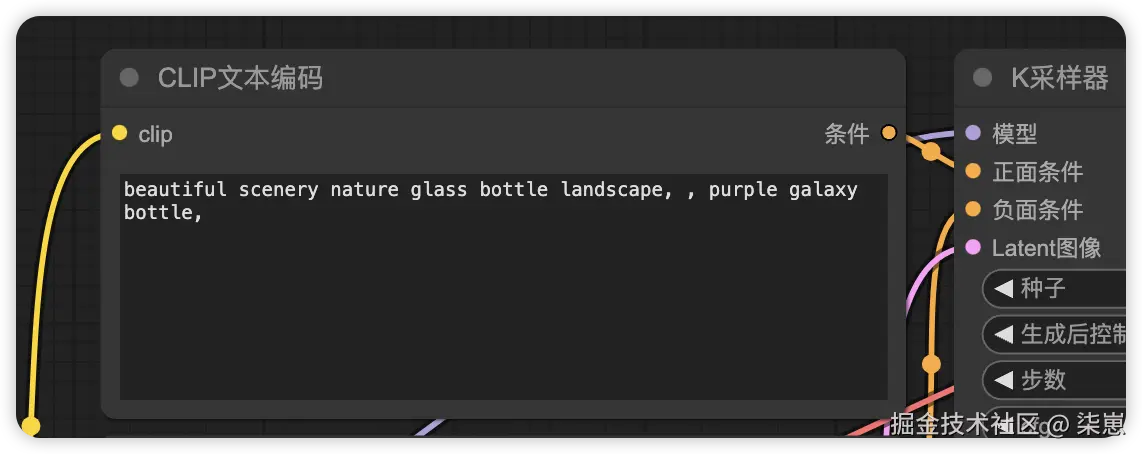Collapse the CLIP文本编码 node via its gray dot

129,78
